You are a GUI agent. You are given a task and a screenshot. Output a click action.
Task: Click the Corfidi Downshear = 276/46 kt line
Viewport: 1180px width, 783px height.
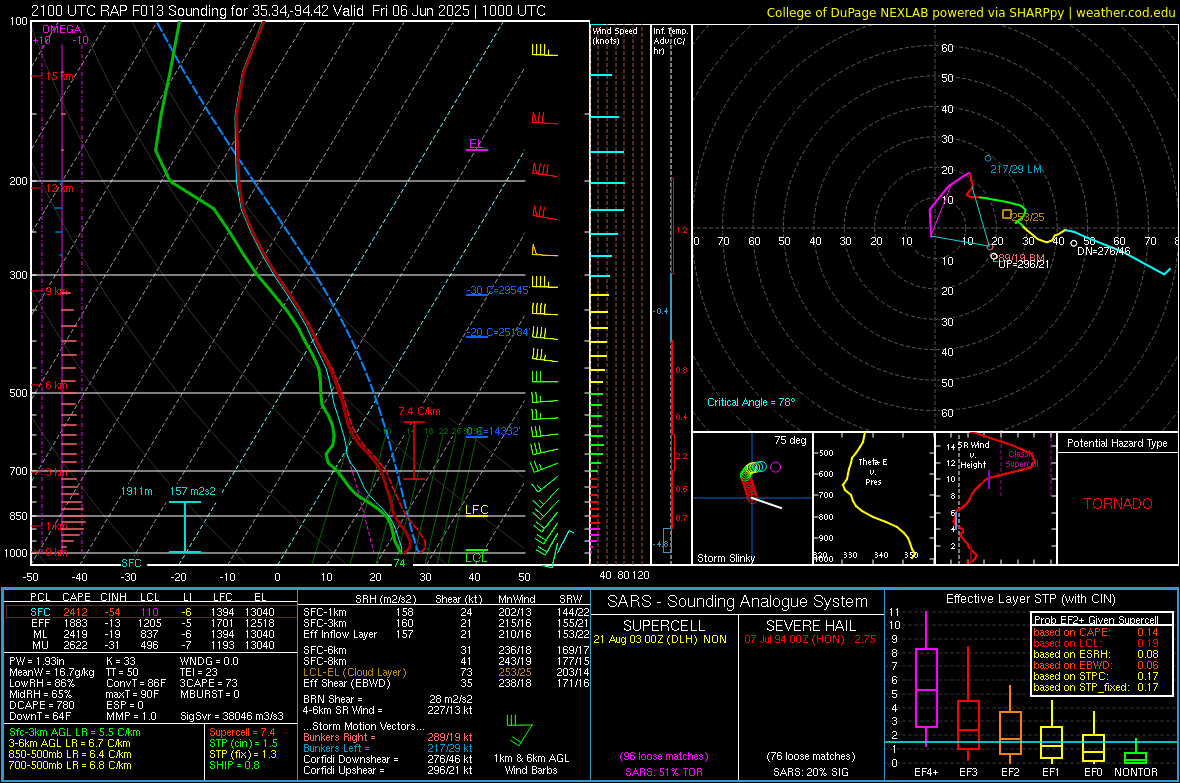coord(388,760)
